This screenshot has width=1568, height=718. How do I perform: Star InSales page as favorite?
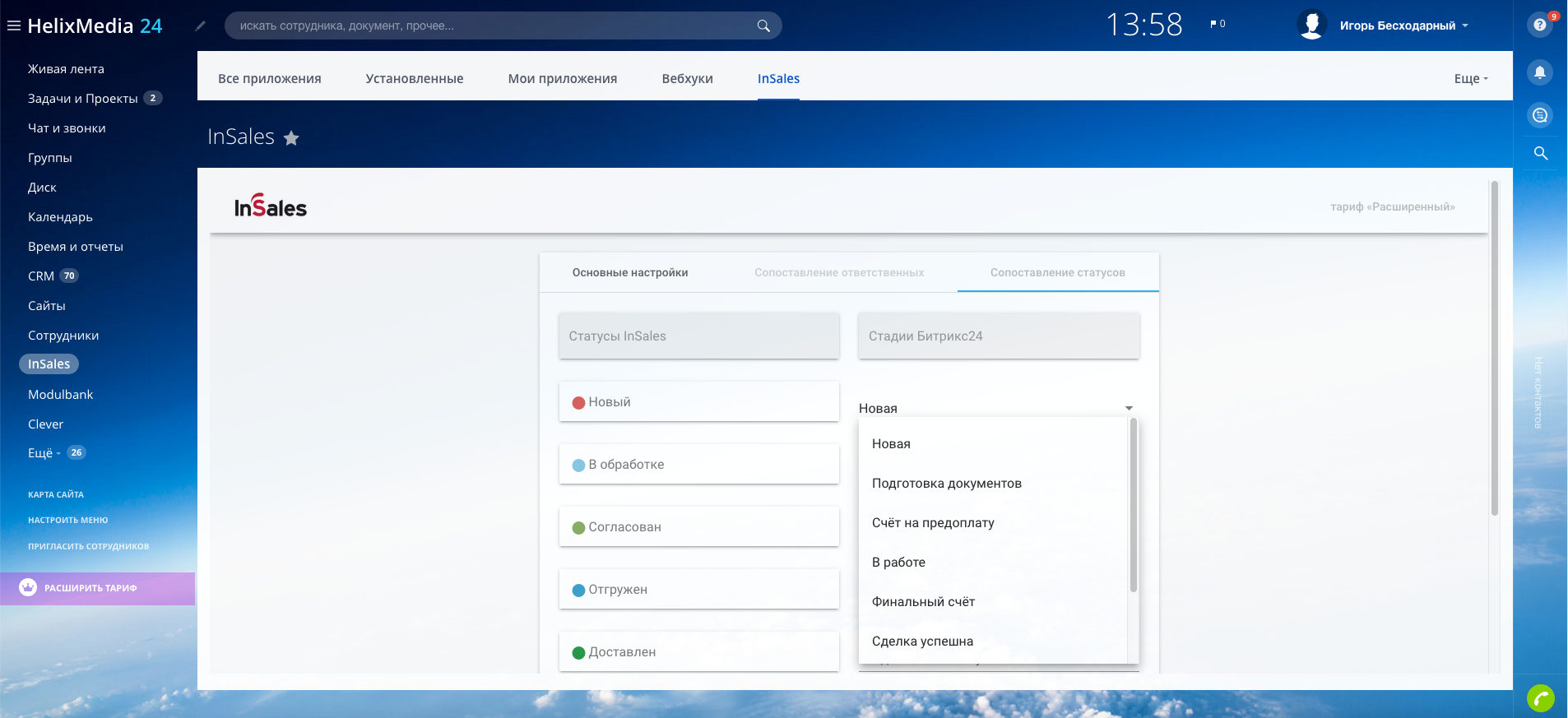pos(291,138)
